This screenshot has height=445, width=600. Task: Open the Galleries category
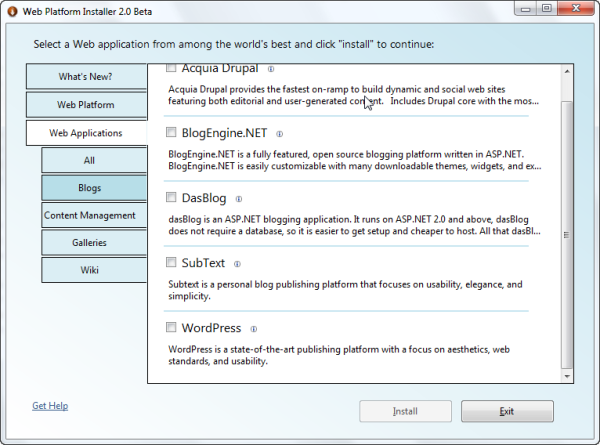point(94,243)
